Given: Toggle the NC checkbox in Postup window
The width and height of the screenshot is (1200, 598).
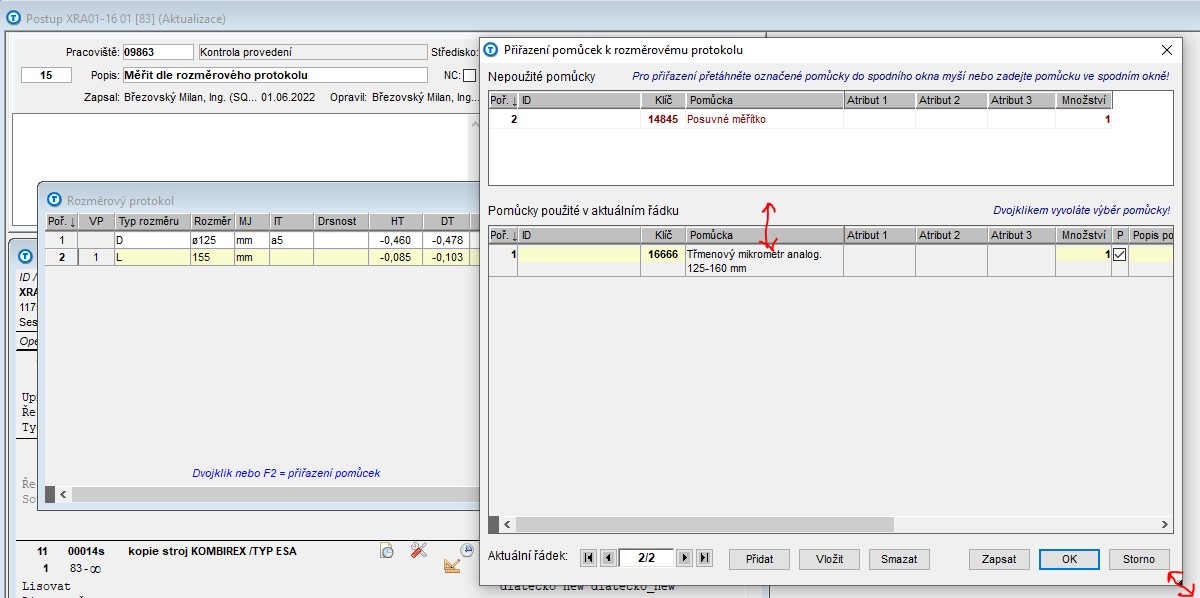Looking at the screenshot, I should 469,75.
